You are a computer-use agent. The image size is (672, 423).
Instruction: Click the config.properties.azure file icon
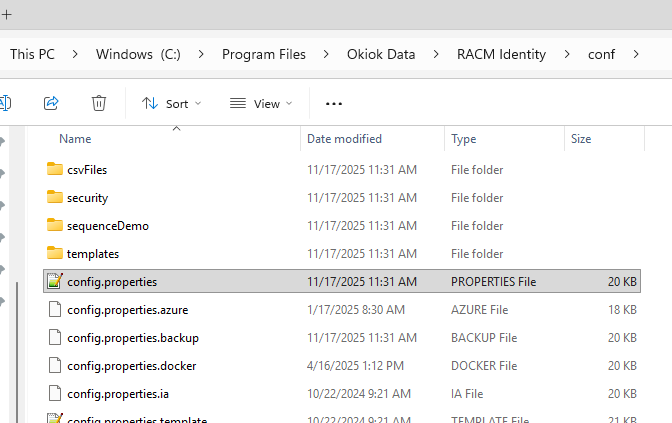[55, 310]
